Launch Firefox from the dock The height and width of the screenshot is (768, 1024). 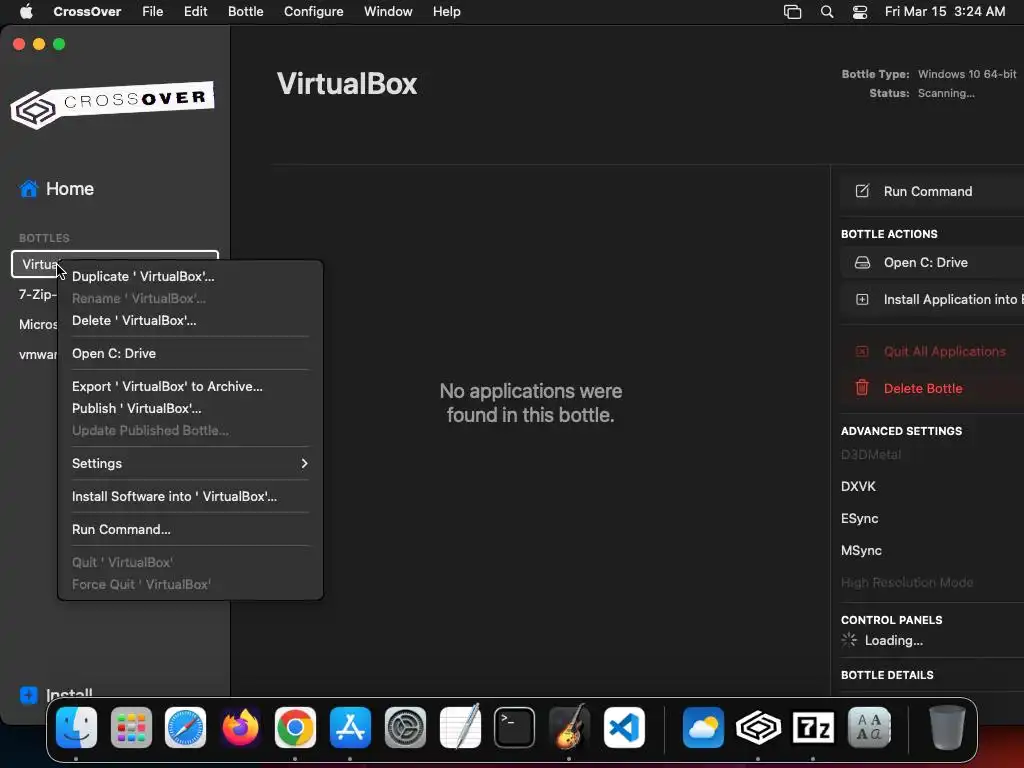(240, 728)
